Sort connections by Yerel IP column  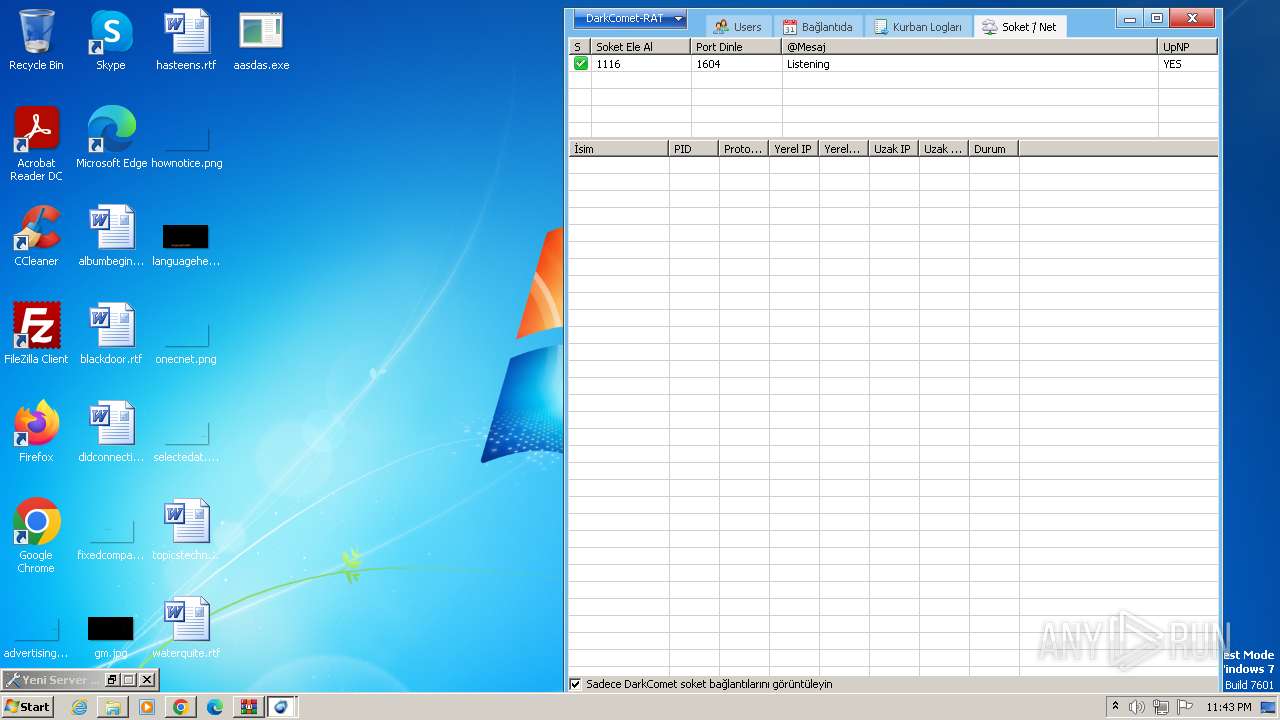[x=794, y=149]
